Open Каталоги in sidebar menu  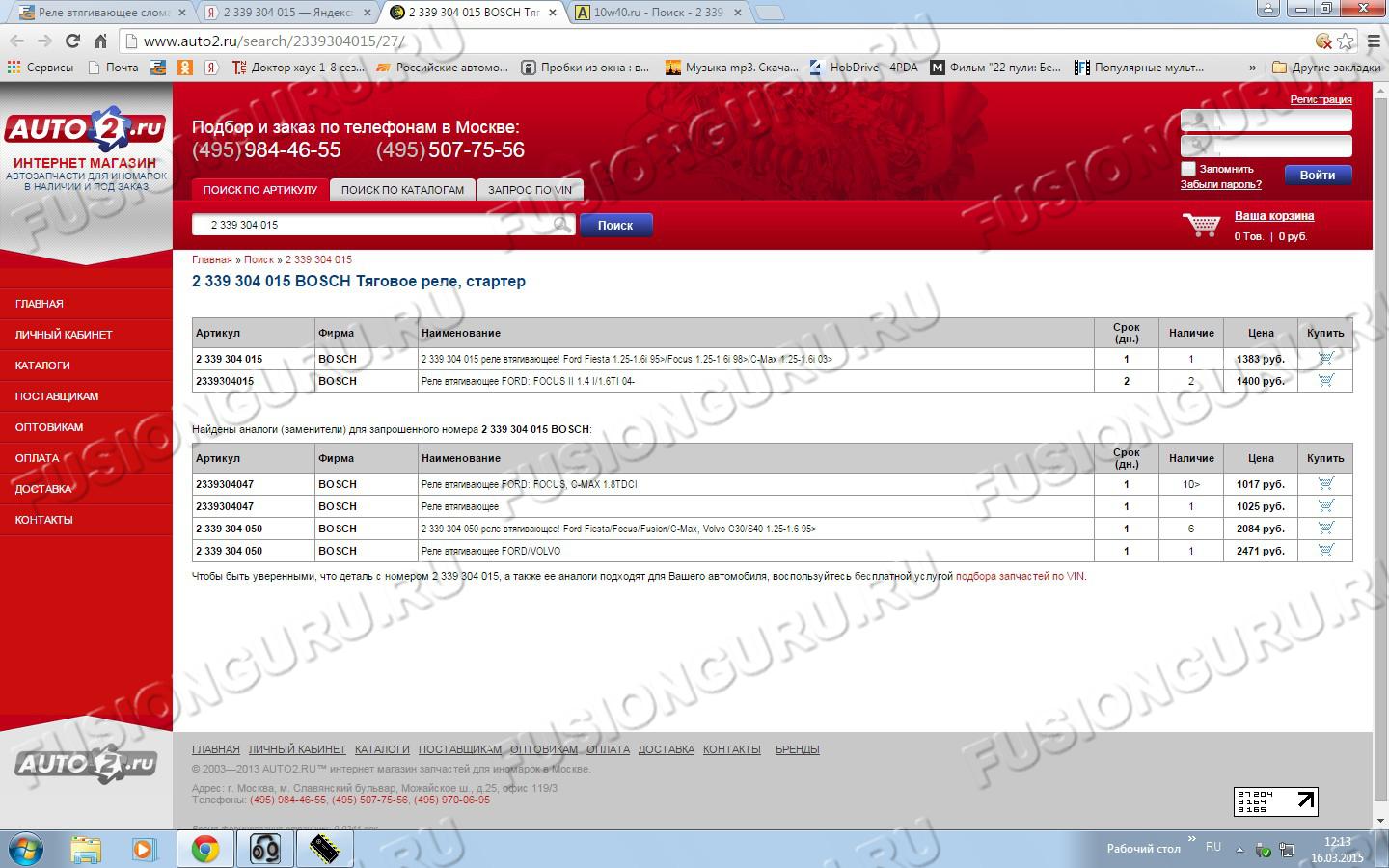tap(42, 366)
